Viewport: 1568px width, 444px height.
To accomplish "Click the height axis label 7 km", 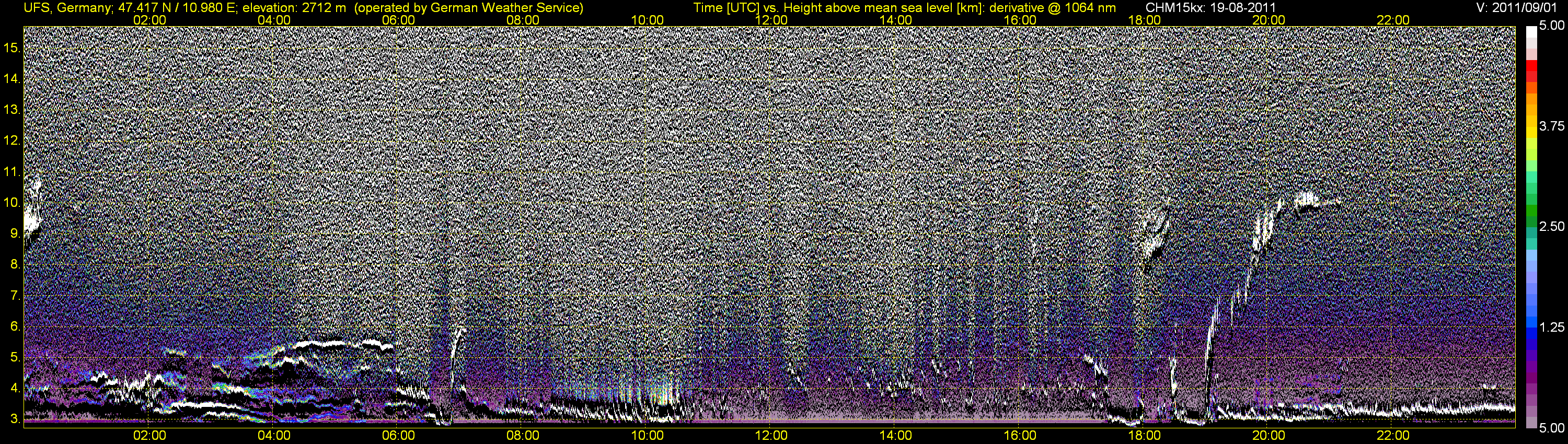I will point(15,296).
